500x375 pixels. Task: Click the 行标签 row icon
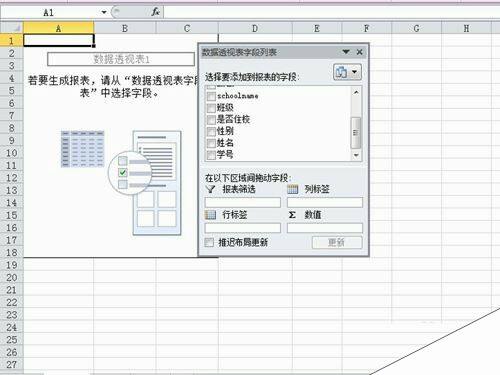(210, 215)
